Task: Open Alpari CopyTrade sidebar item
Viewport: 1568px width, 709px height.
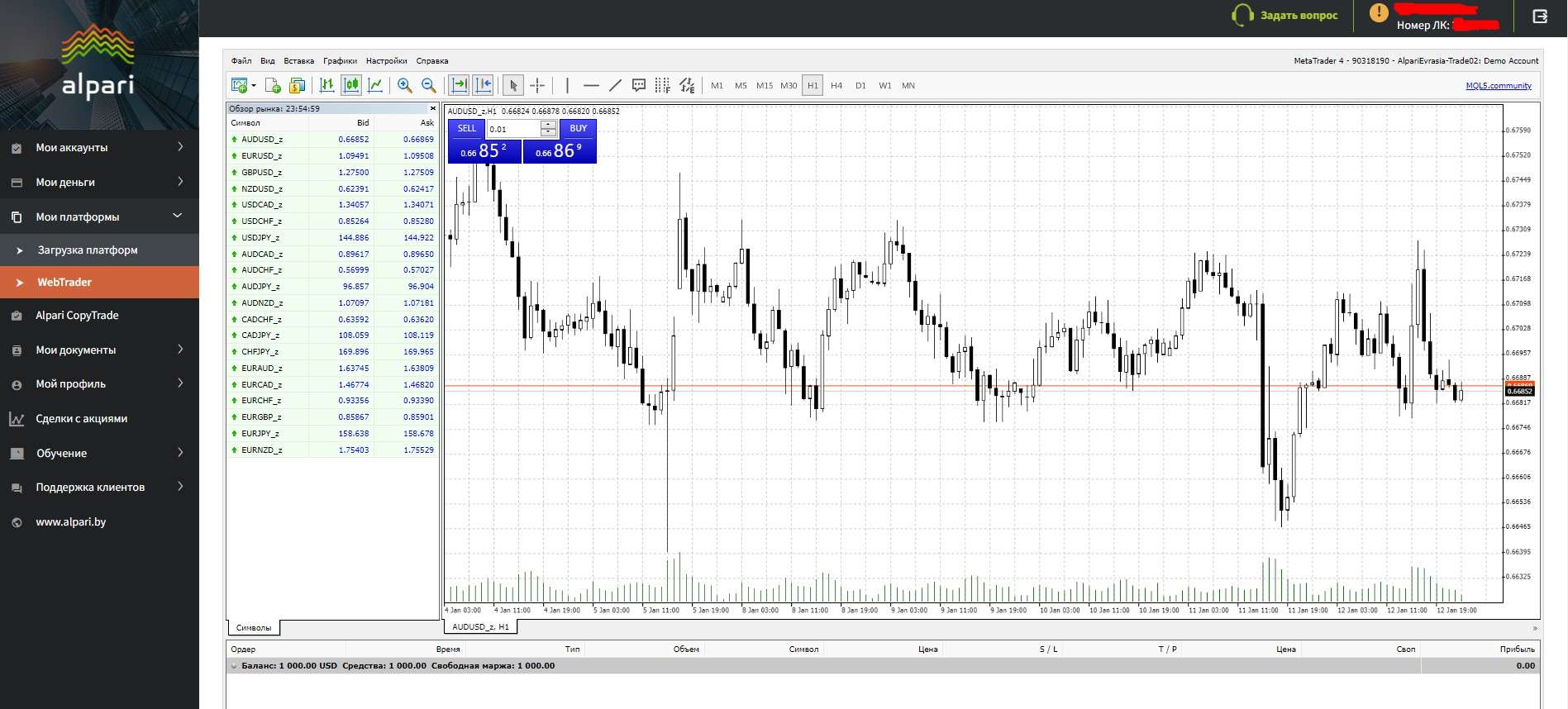Action: (x=99, y=315)
